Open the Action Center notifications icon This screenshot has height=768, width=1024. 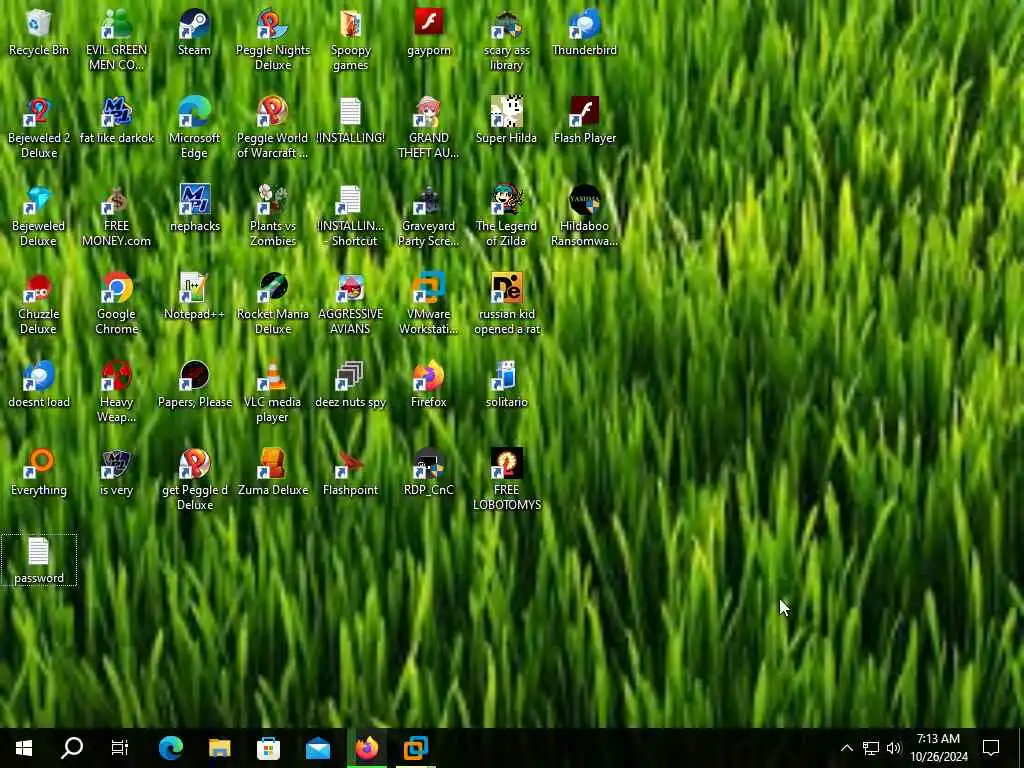(x=991, y=748)
